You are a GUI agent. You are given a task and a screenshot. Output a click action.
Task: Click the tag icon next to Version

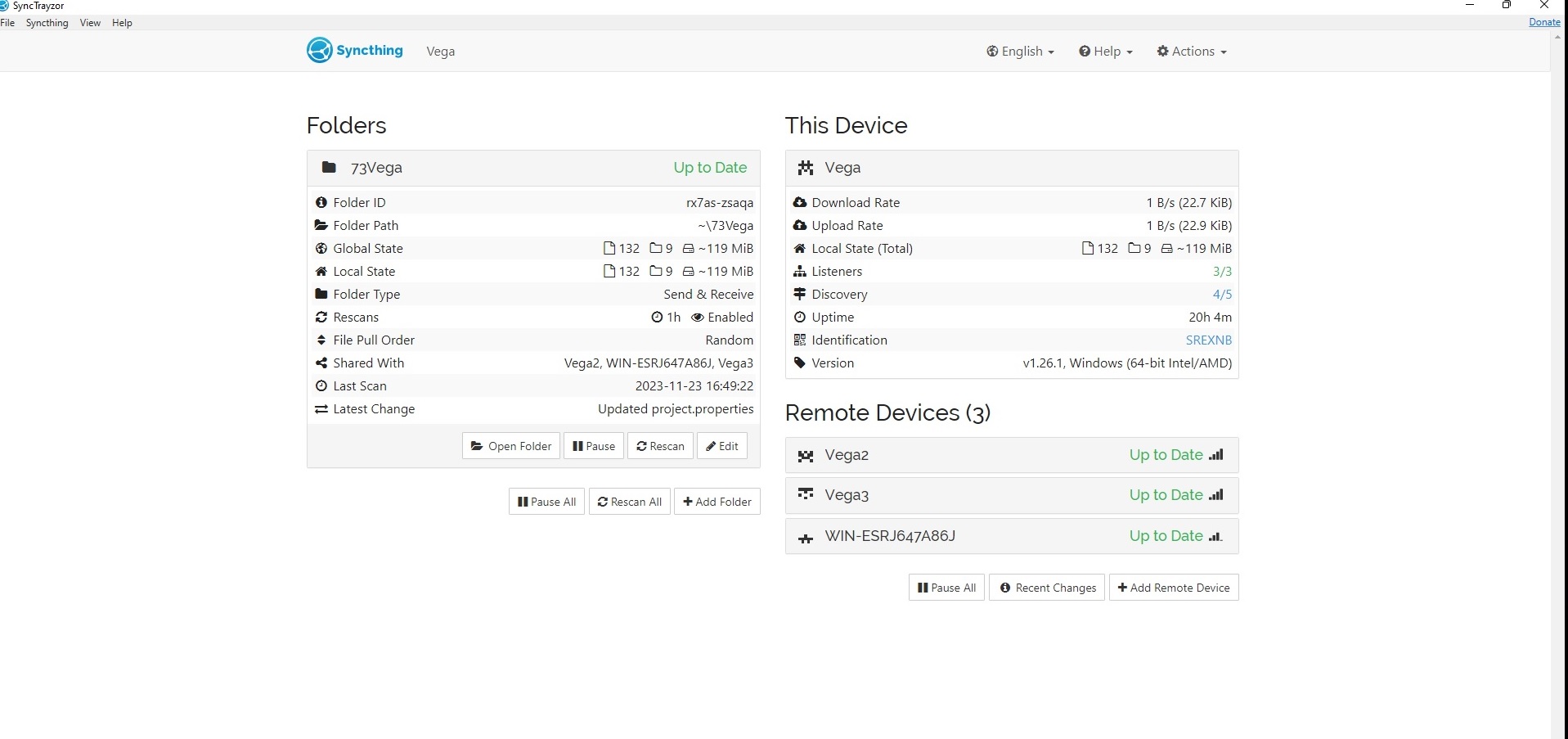[x=800, y=363]
